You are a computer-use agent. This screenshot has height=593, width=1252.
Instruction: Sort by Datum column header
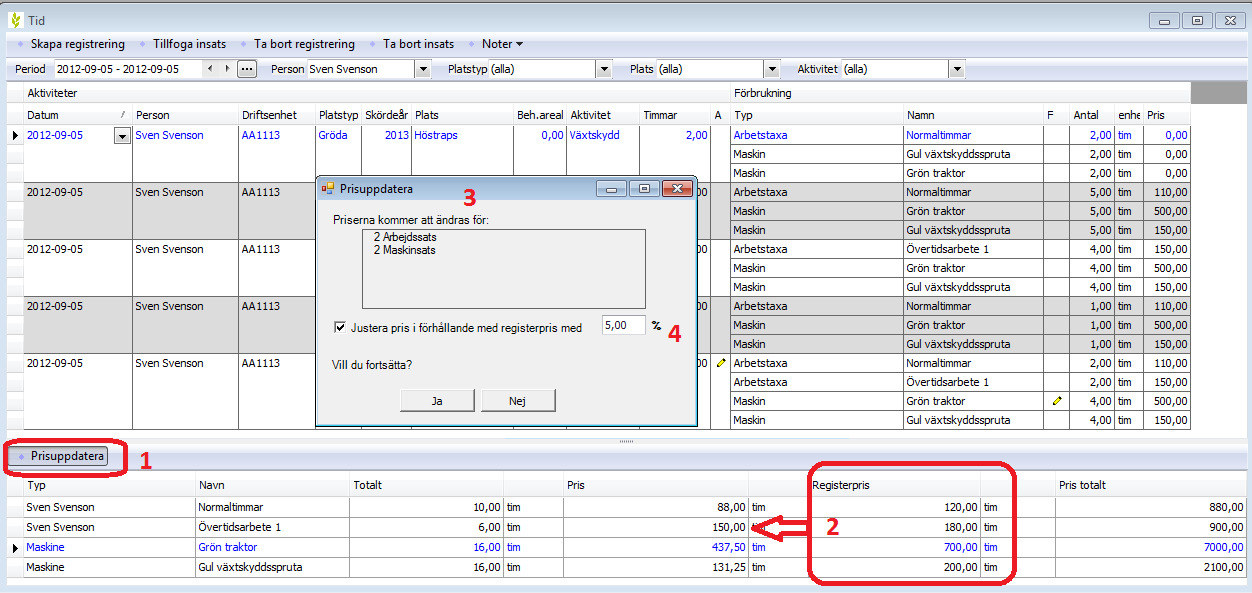[78, 115]
